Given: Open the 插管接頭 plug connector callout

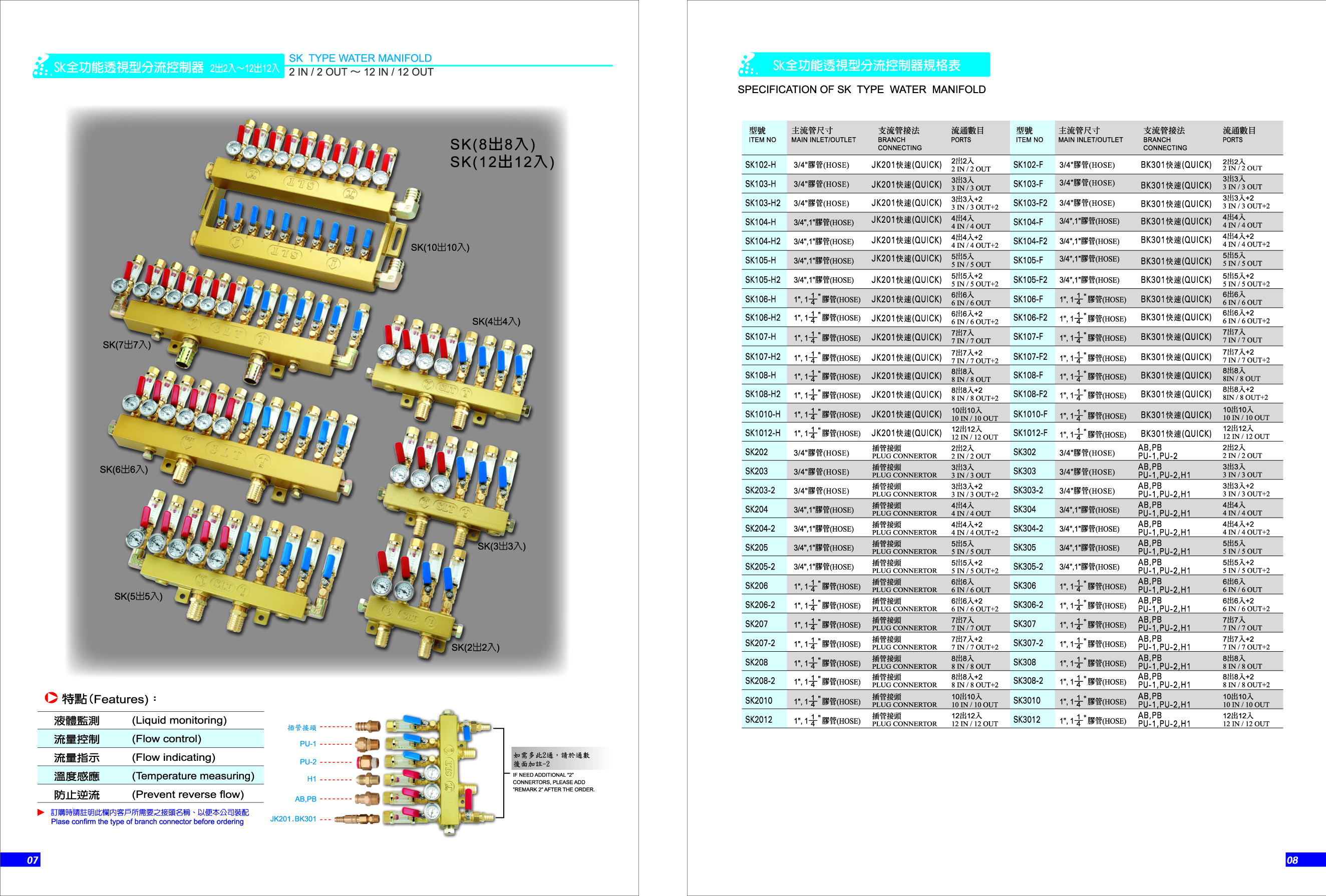Looking at the screenshot, I should pos(302,728).
